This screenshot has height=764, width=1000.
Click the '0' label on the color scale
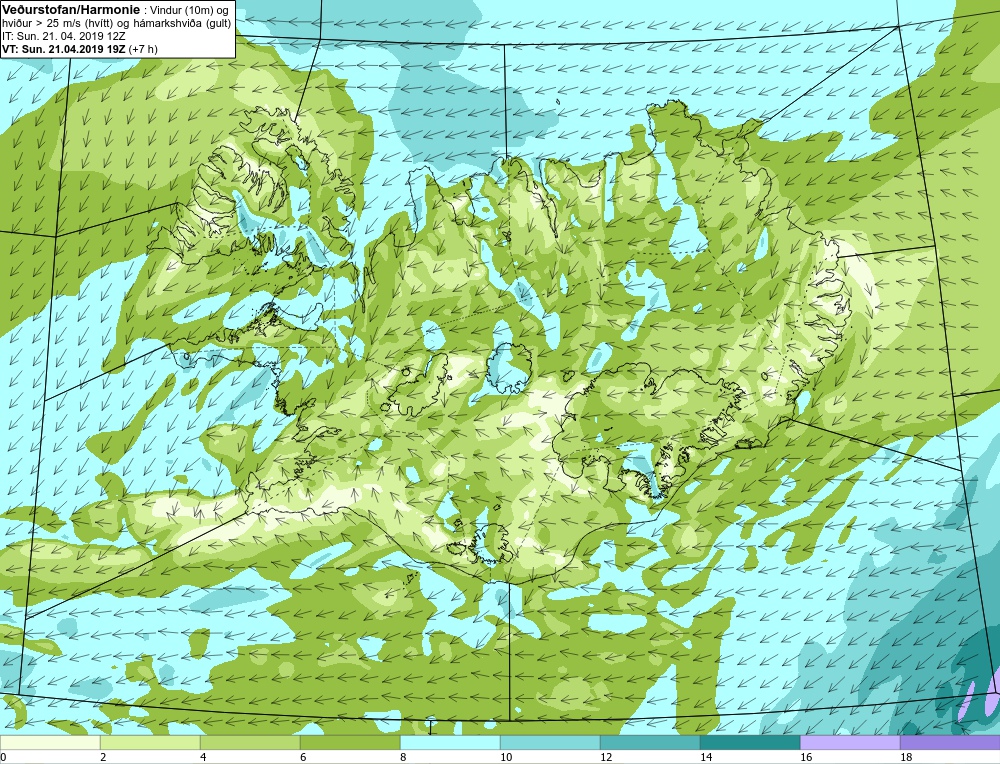4,758
